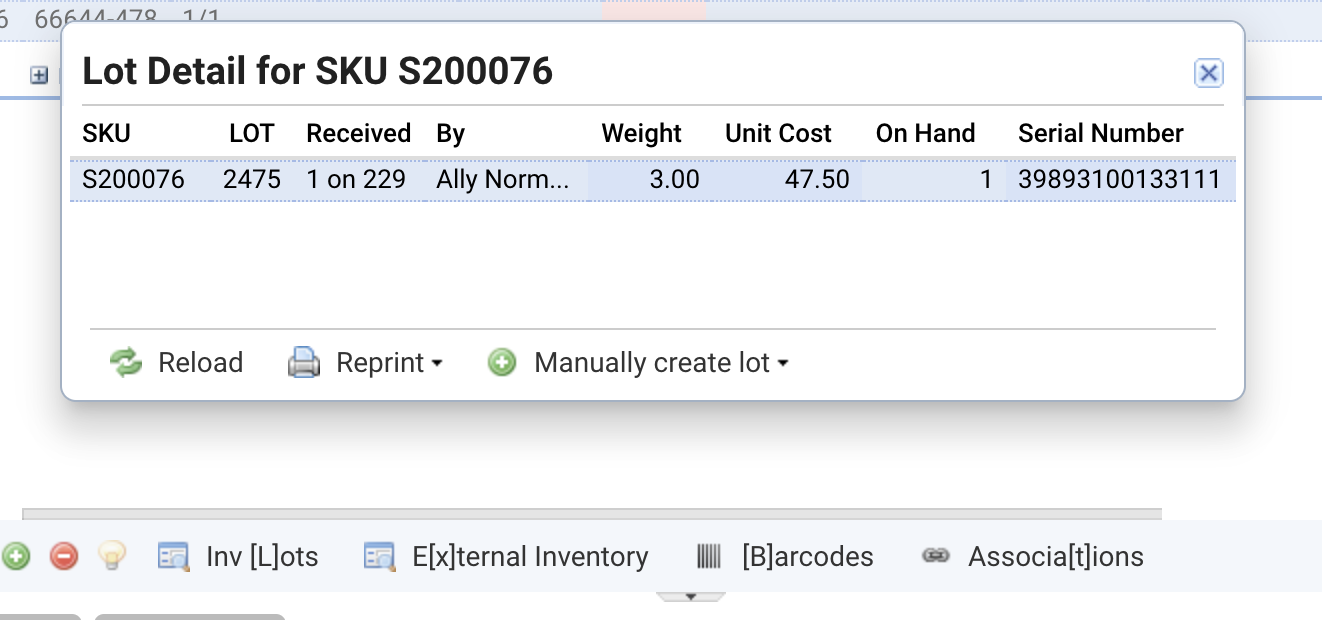Click the collapse arrow below the bottom toolbar

pyautogui.click(x=690, y=597)
